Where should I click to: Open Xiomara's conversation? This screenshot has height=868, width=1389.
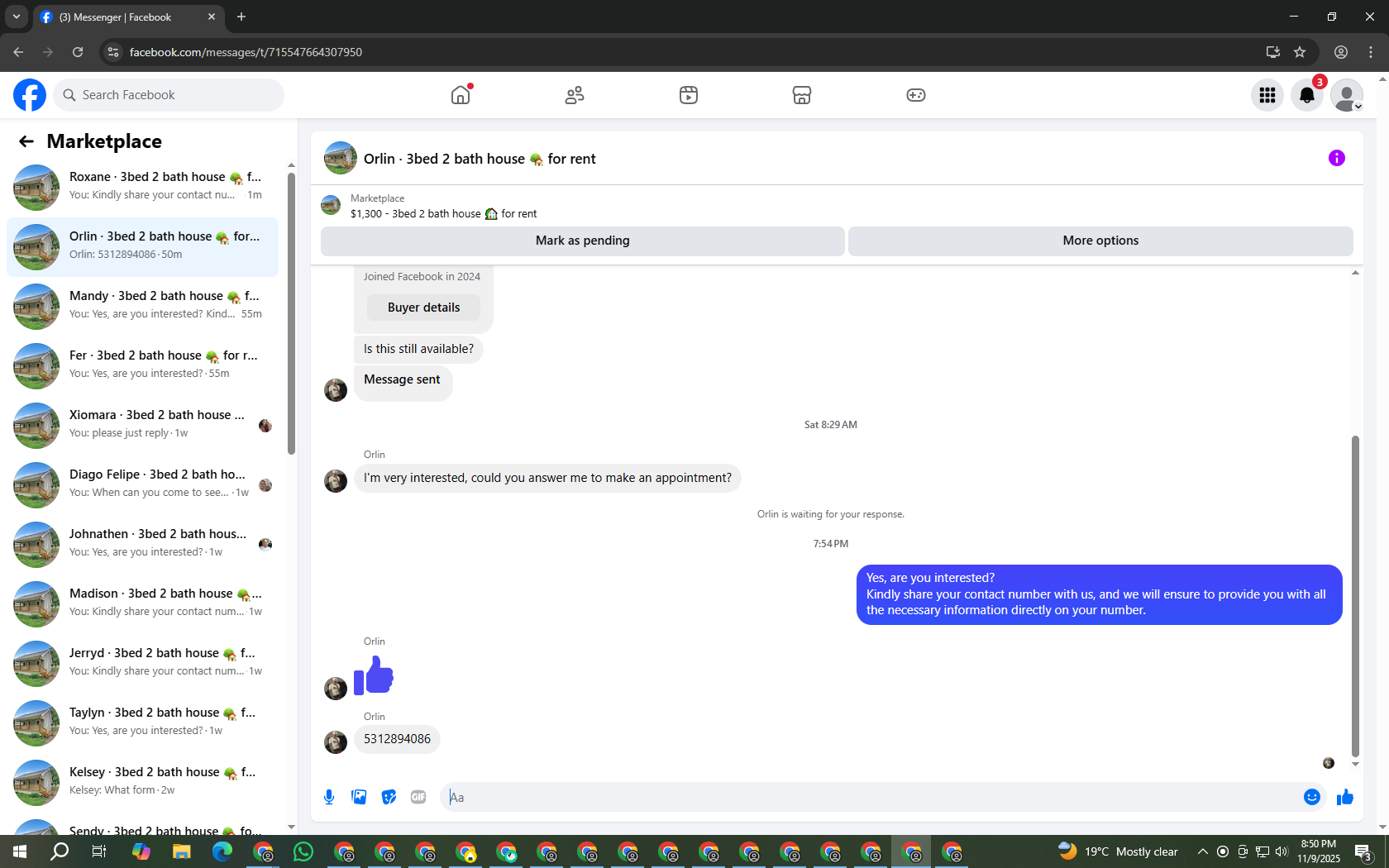[x=142, y=425]
